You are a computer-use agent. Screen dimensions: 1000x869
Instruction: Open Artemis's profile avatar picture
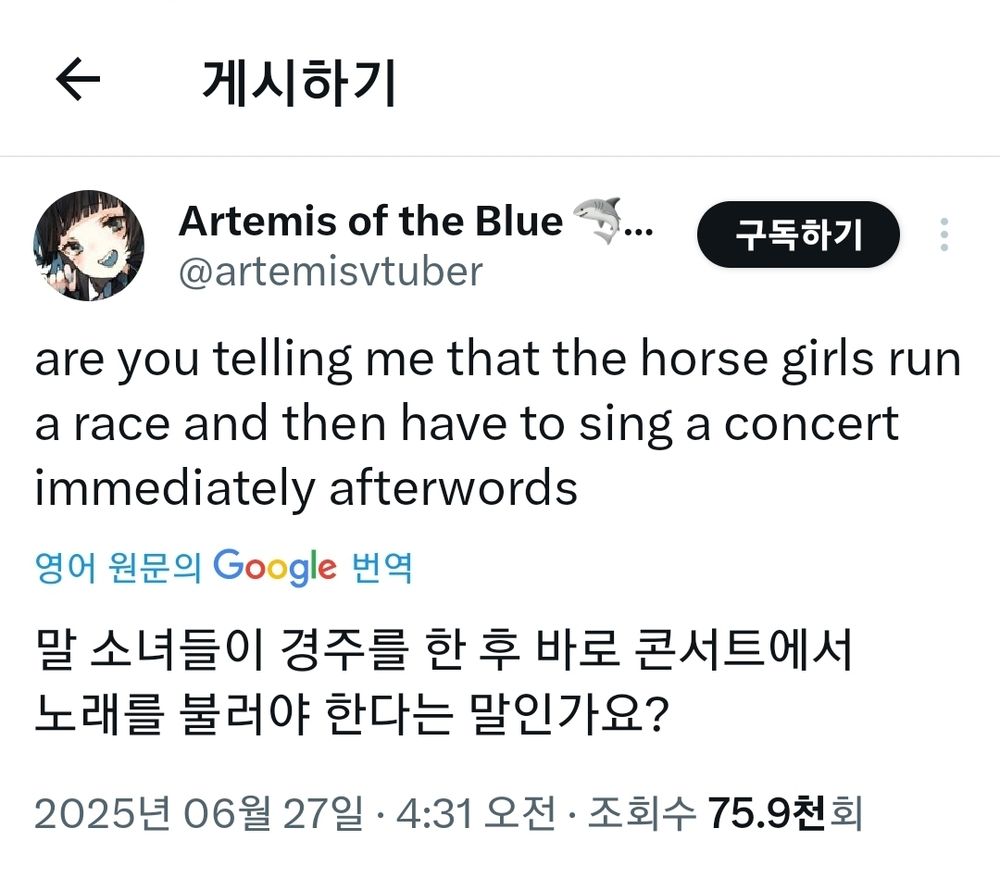[x=89, y=245]
